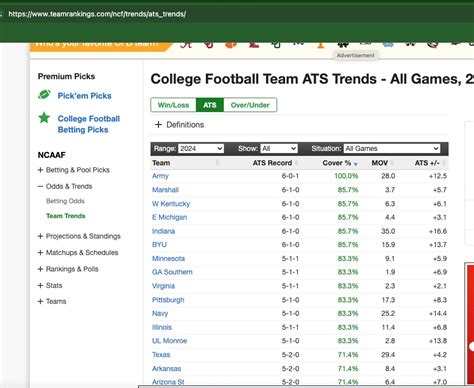Click Minnesota's 5-1-1 ATS record

[x=290, y=259]
